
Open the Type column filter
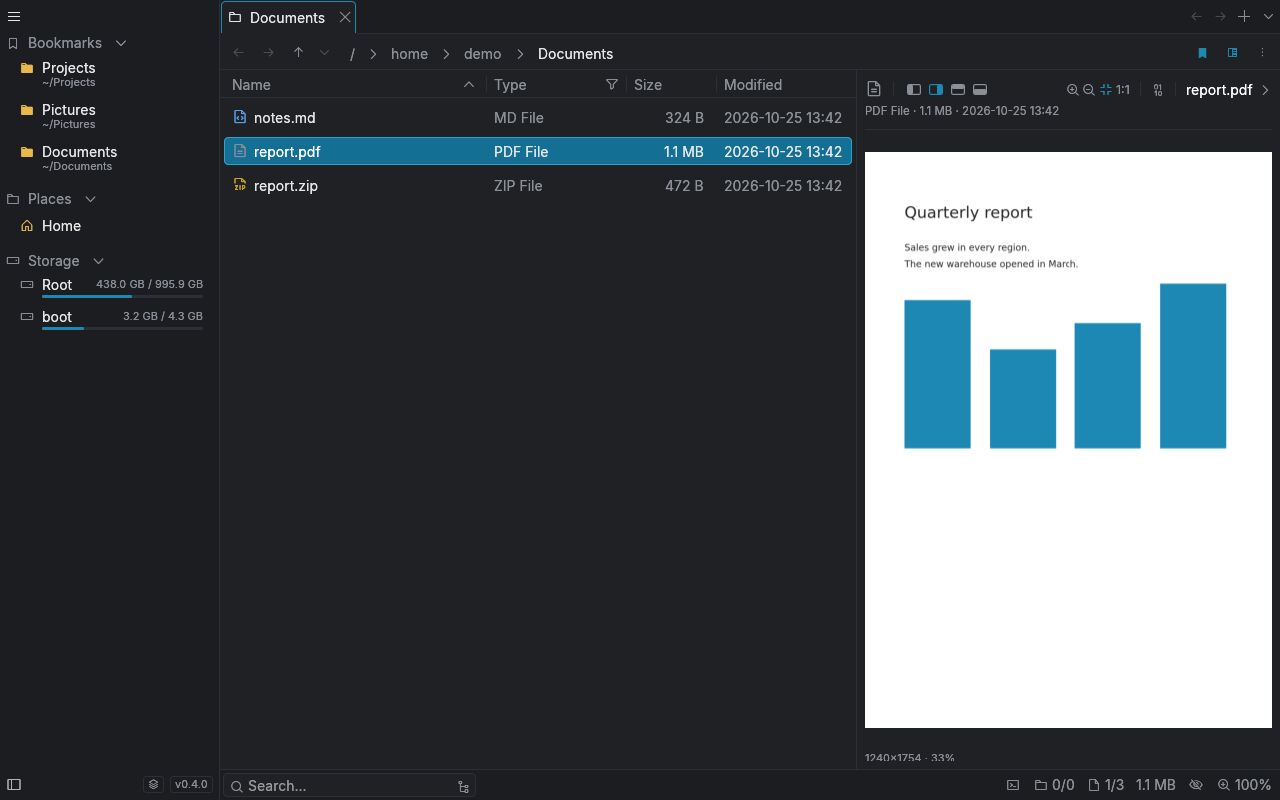click(x=612, y=85)
